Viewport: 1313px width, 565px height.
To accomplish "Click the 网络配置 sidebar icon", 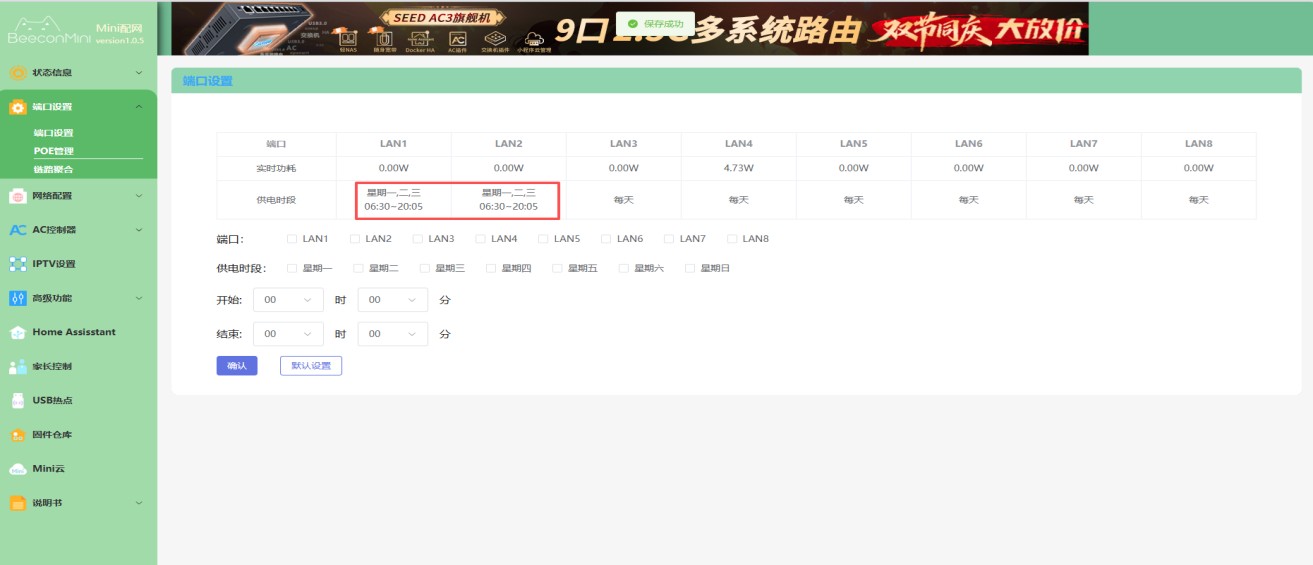I will coord(17,196).
